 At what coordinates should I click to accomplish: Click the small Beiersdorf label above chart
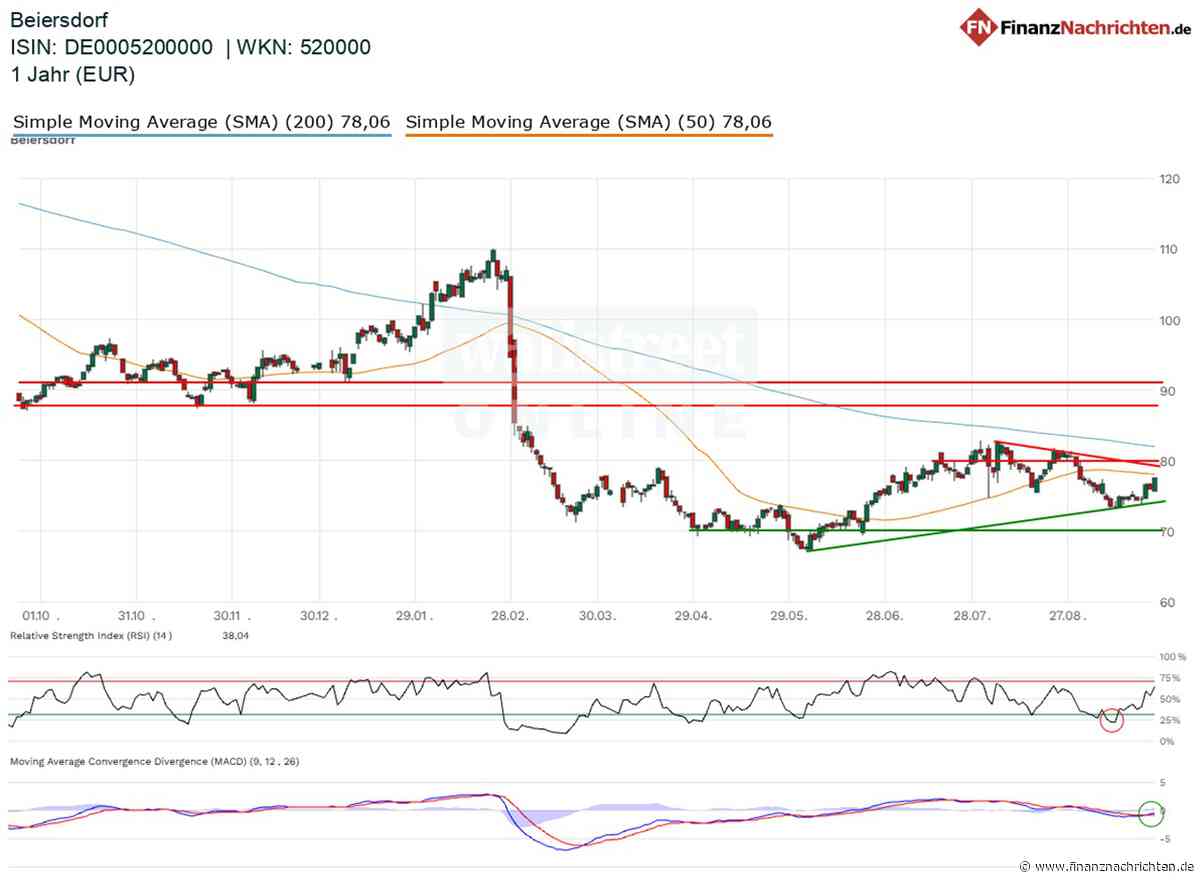click(x=42, y=141)
